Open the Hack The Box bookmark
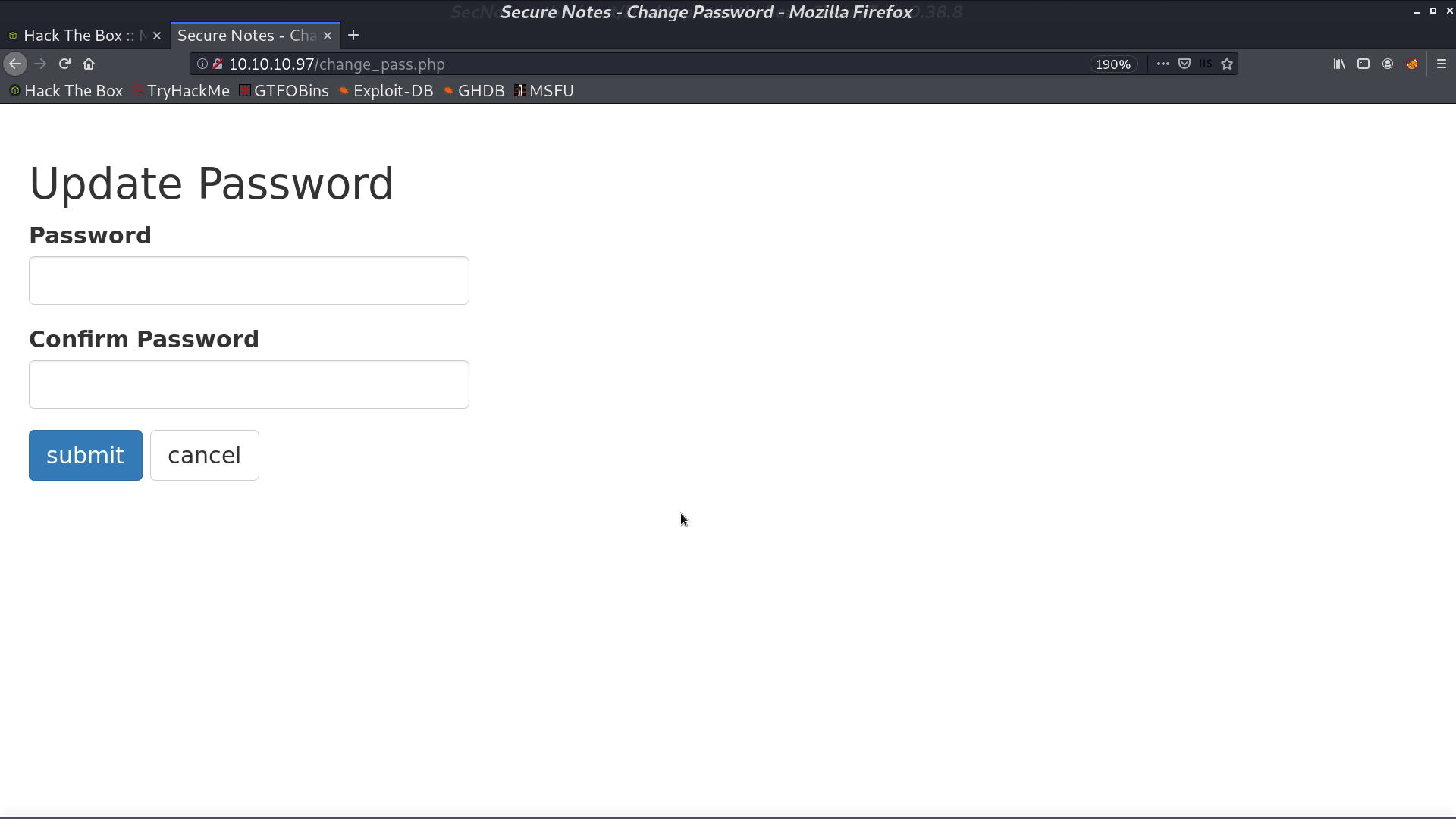 point(66,91)
